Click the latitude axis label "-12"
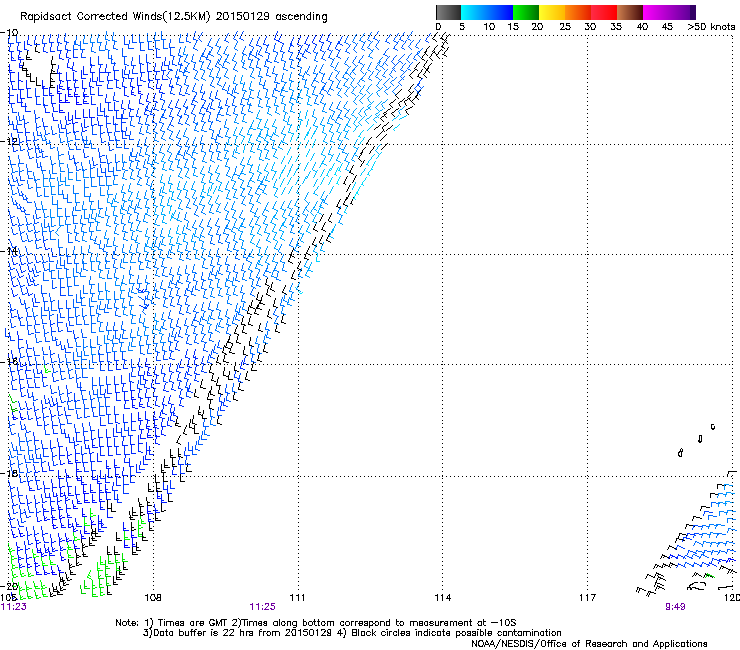This screenshot has height=650, width=740. tap(10, 141)
